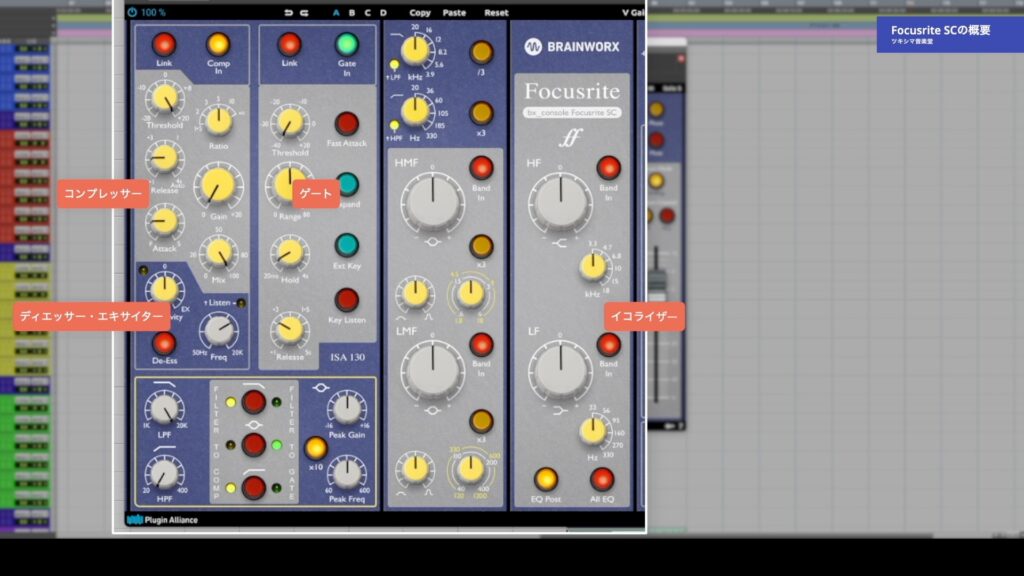This screenshot has height=576, width=1024.
Task: Toggle the LMF Band In button
Action: tap(481, 345)
